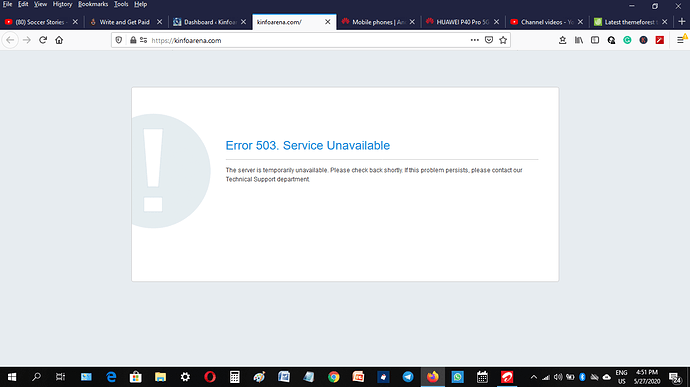Open the Tools menu

point(121,4)
